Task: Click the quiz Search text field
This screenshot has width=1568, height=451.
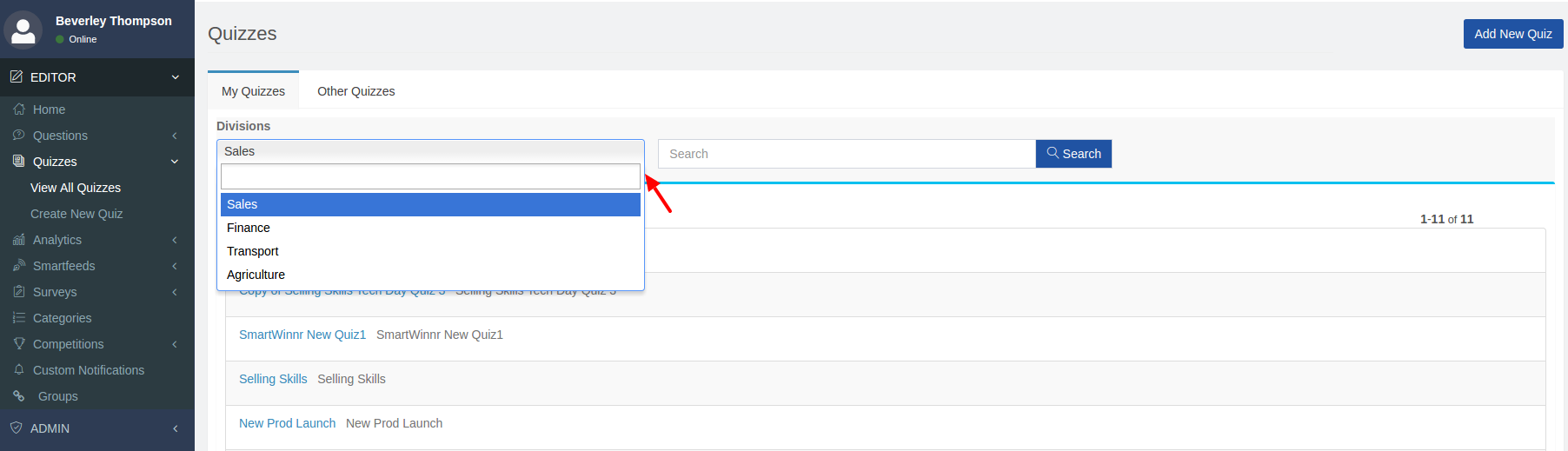Action: [846, 154]
